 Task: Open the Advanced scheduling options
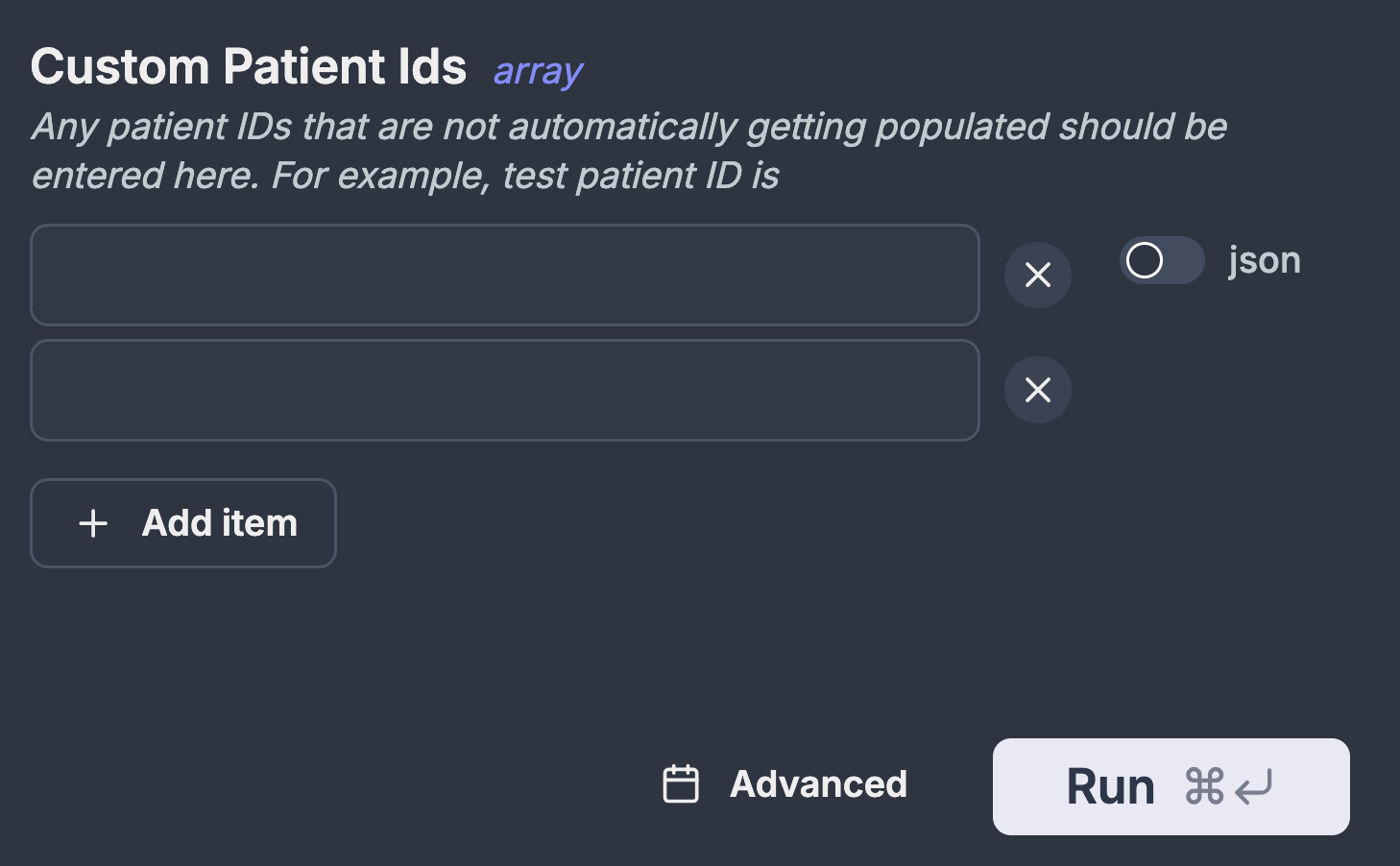(785, 784)
